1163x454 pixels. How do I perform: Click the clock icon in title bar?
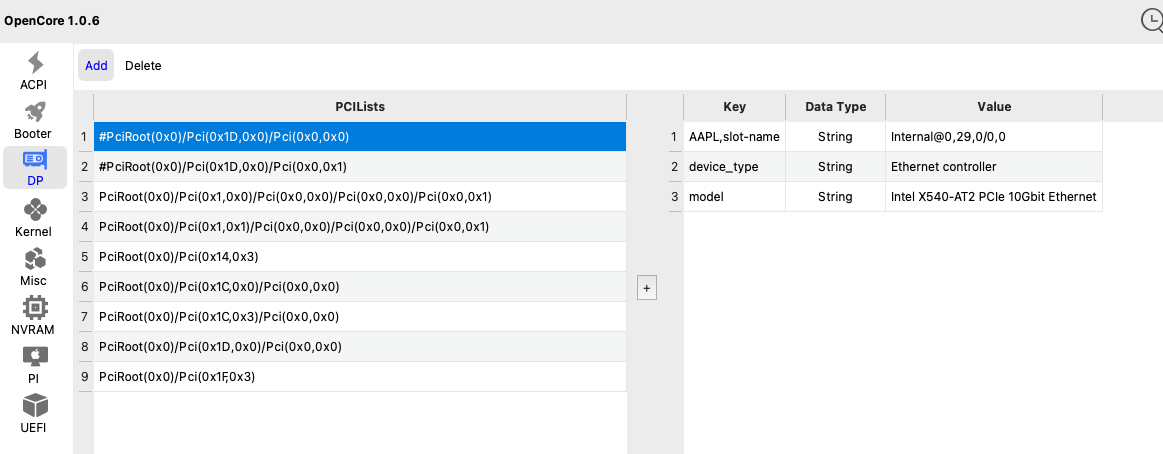tap(1152, 20)
